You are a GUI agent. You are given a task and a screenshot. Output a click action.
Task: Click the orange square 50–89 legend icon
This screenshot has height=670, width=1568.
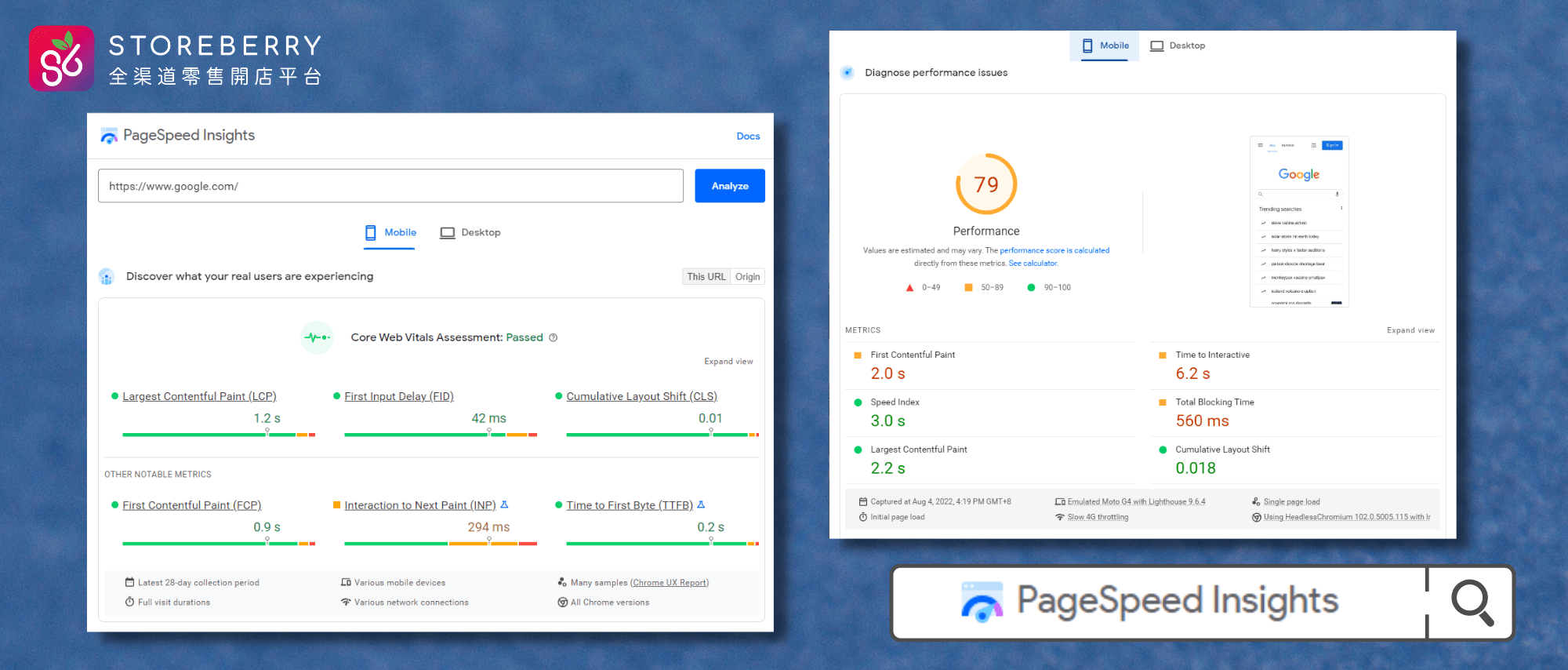pos(968,288)
